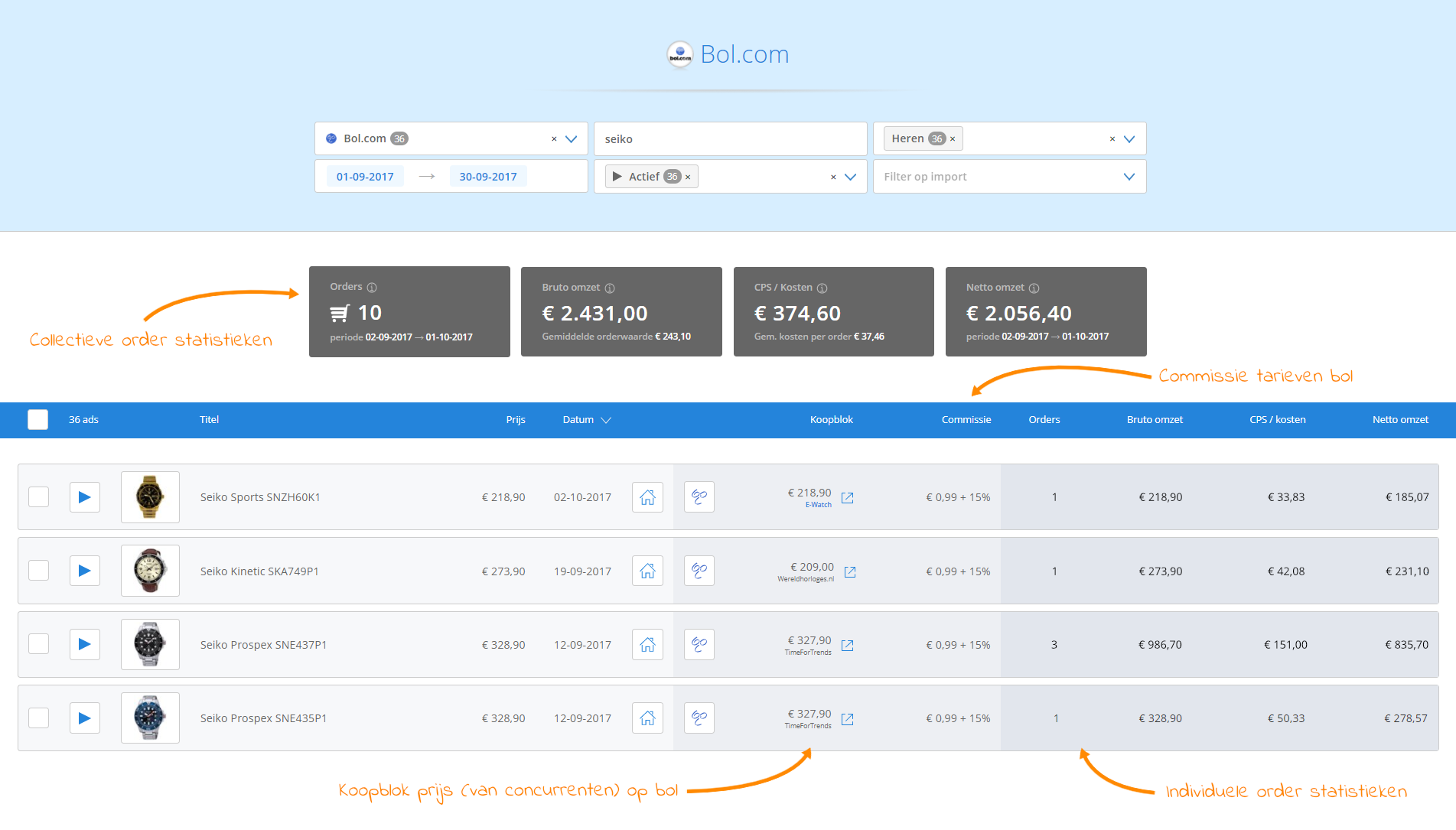
Task: Click play icon for Seiko Prospex SNE437P1
Action: pyautogui.click(x=85, y=644)
